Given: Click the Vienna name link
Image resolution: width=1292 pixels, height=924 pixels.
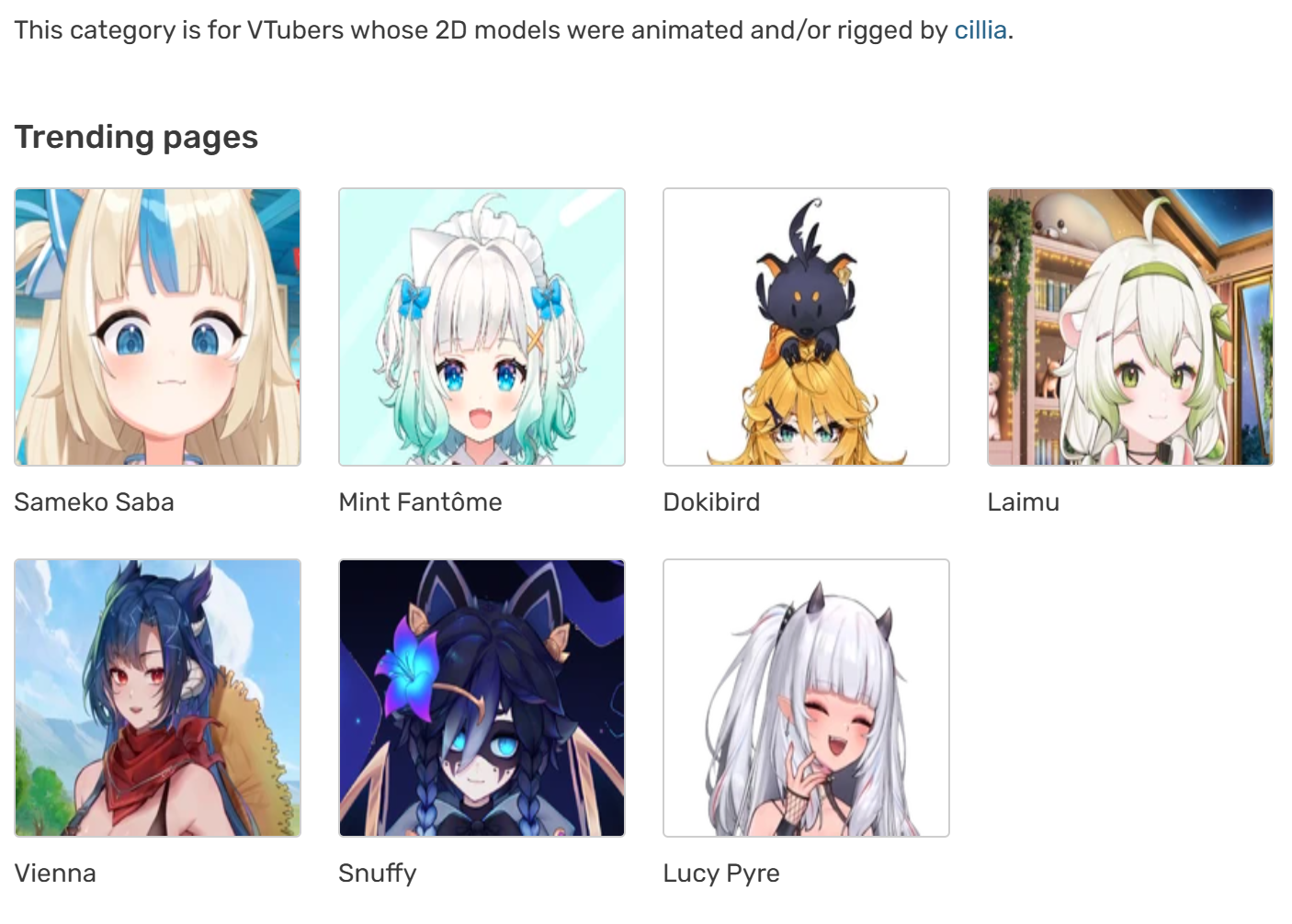Looking at the screenshot, I should coord(55,873).
